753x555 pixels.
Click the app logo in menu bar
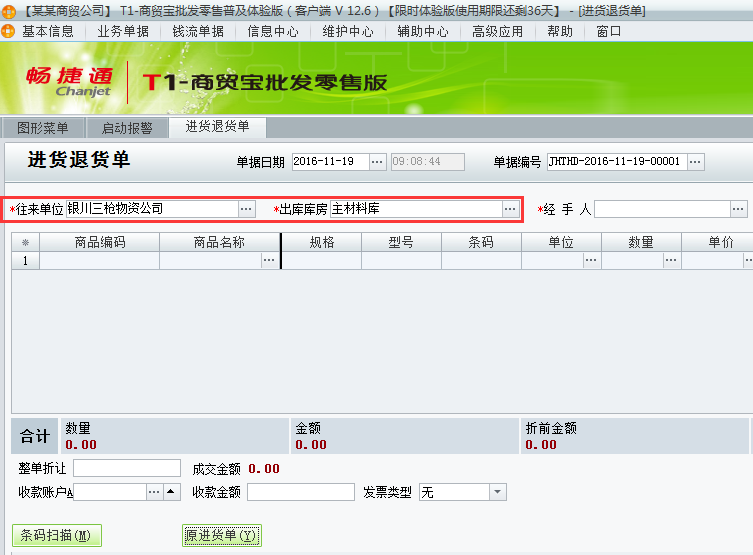[x=8, y=32]
